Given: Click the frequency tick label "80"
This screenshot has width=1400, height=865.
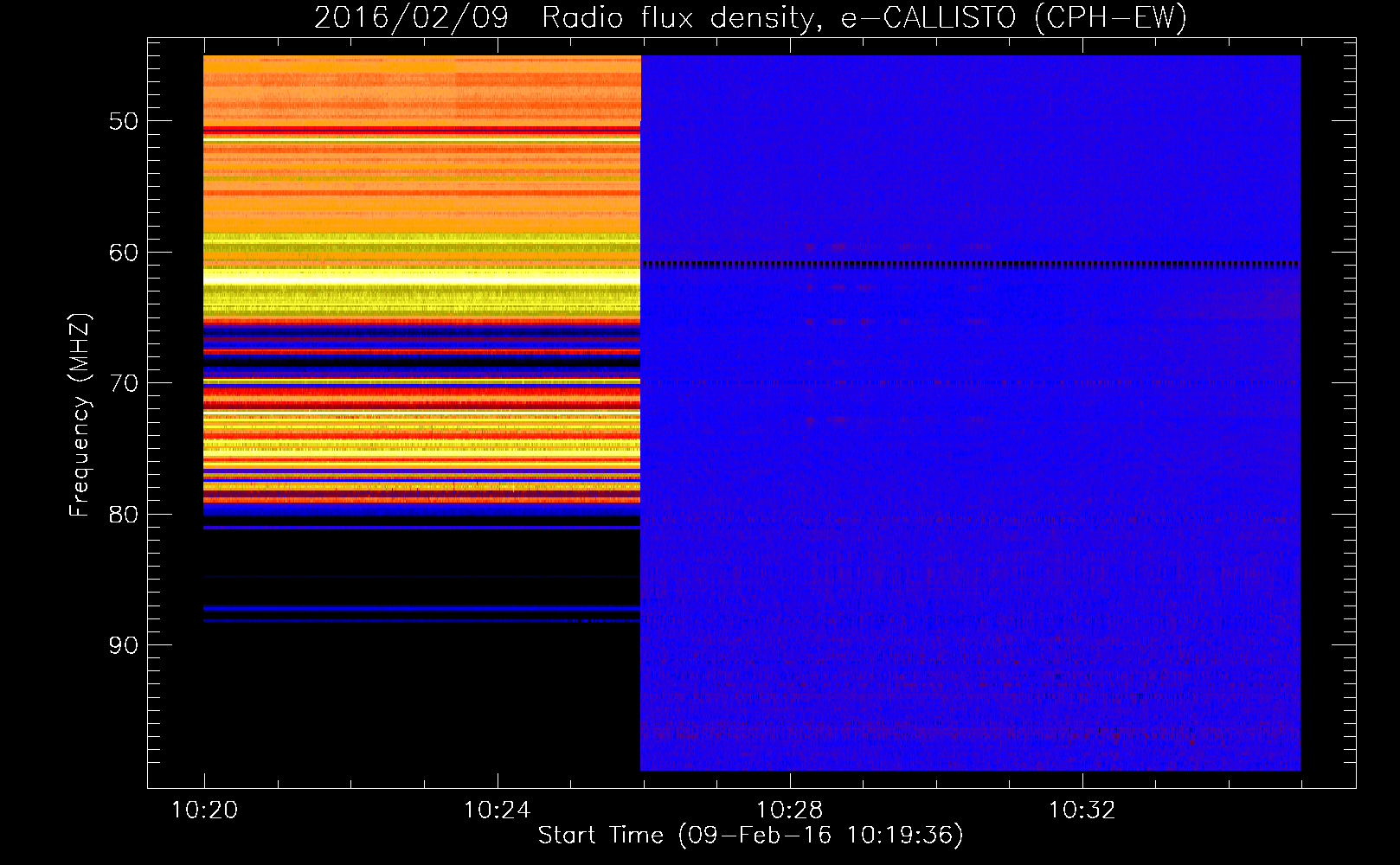Looking at the screenshot, I should [124, 515].
